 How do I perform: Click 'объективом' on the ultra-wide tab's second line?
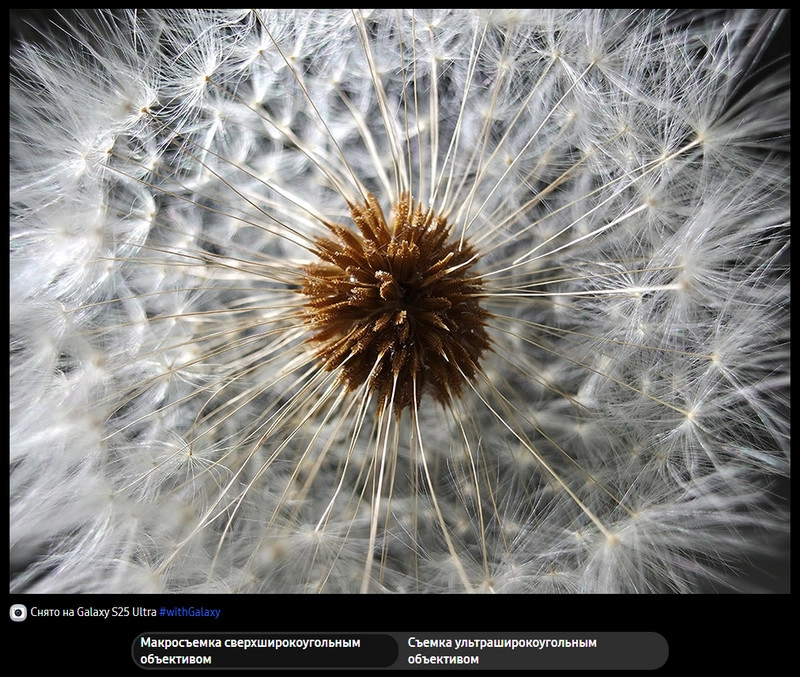point(443,659)
